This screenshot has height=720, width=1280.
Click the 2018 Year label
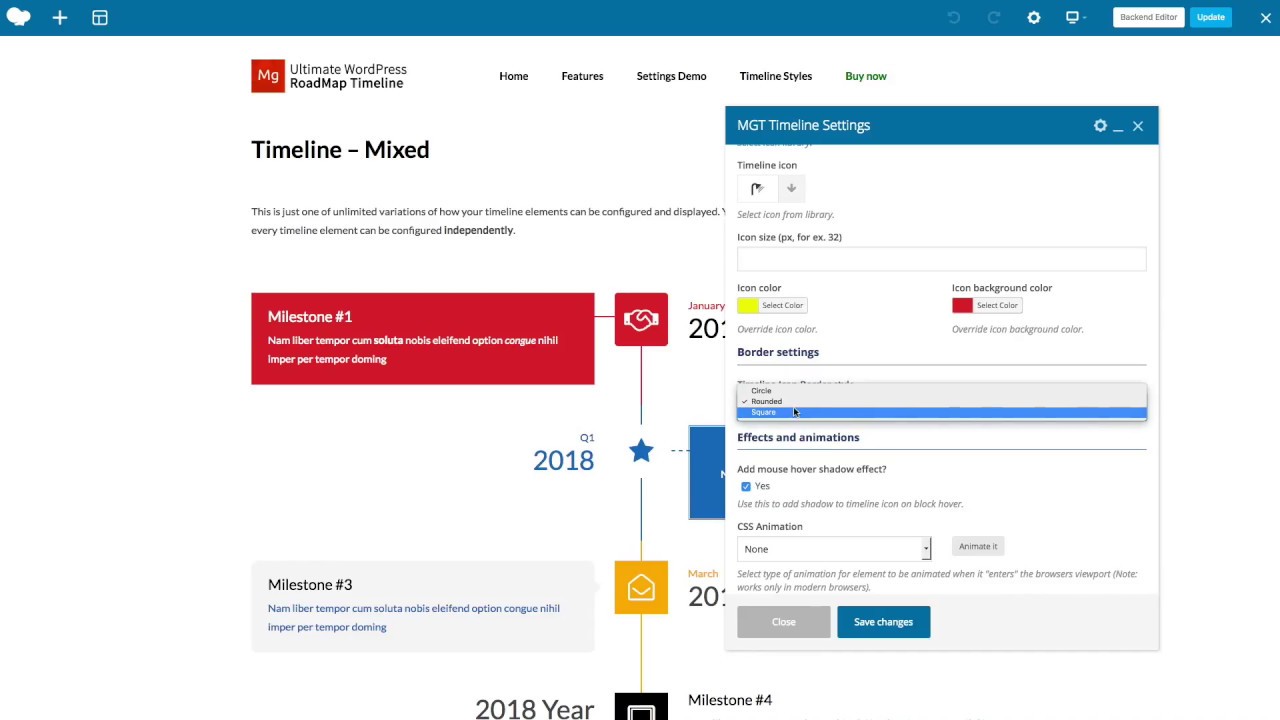coord(534,709)
